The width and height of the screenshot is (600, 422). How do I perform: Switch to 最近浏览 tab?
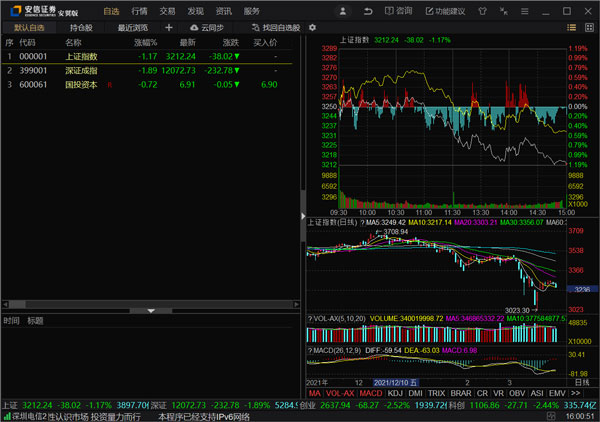tap(132, 28)
